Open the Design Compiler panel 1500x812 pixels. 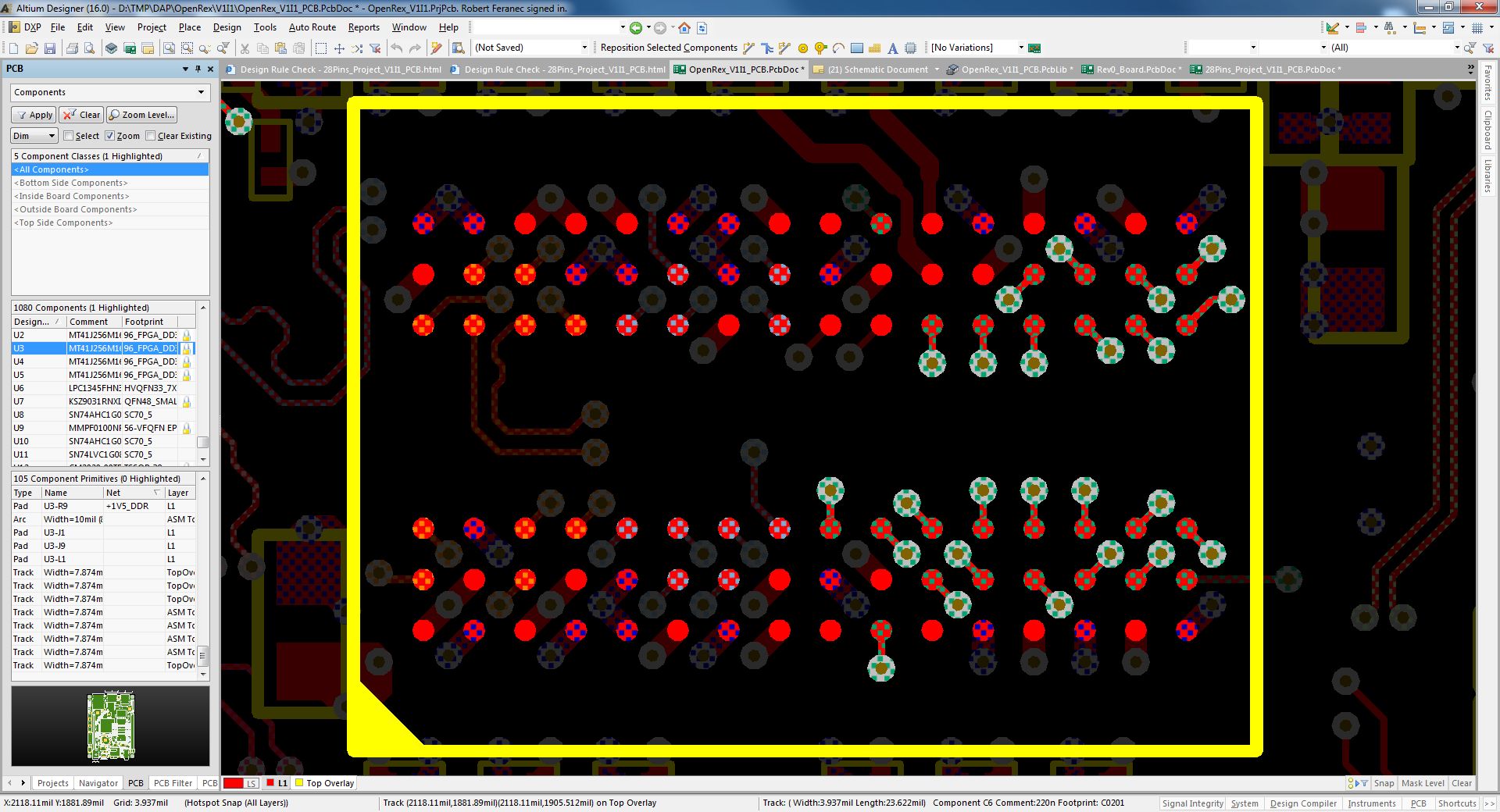click(x=1302, y=803)
